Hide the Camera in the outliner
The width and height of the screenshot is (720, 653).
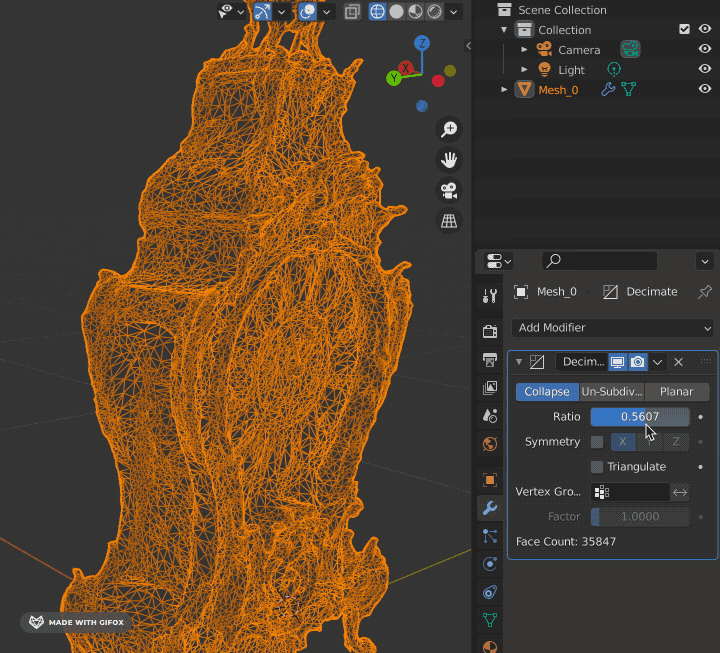point(704,49)
